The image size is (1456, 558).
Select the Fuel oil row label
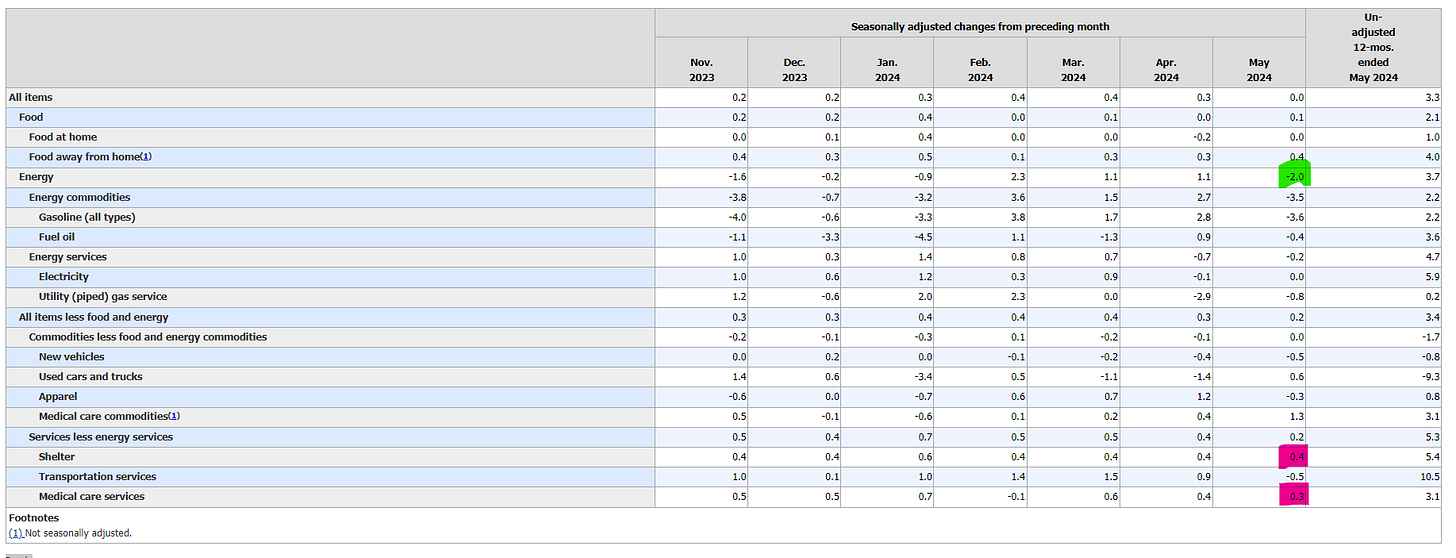pos(59,237)
